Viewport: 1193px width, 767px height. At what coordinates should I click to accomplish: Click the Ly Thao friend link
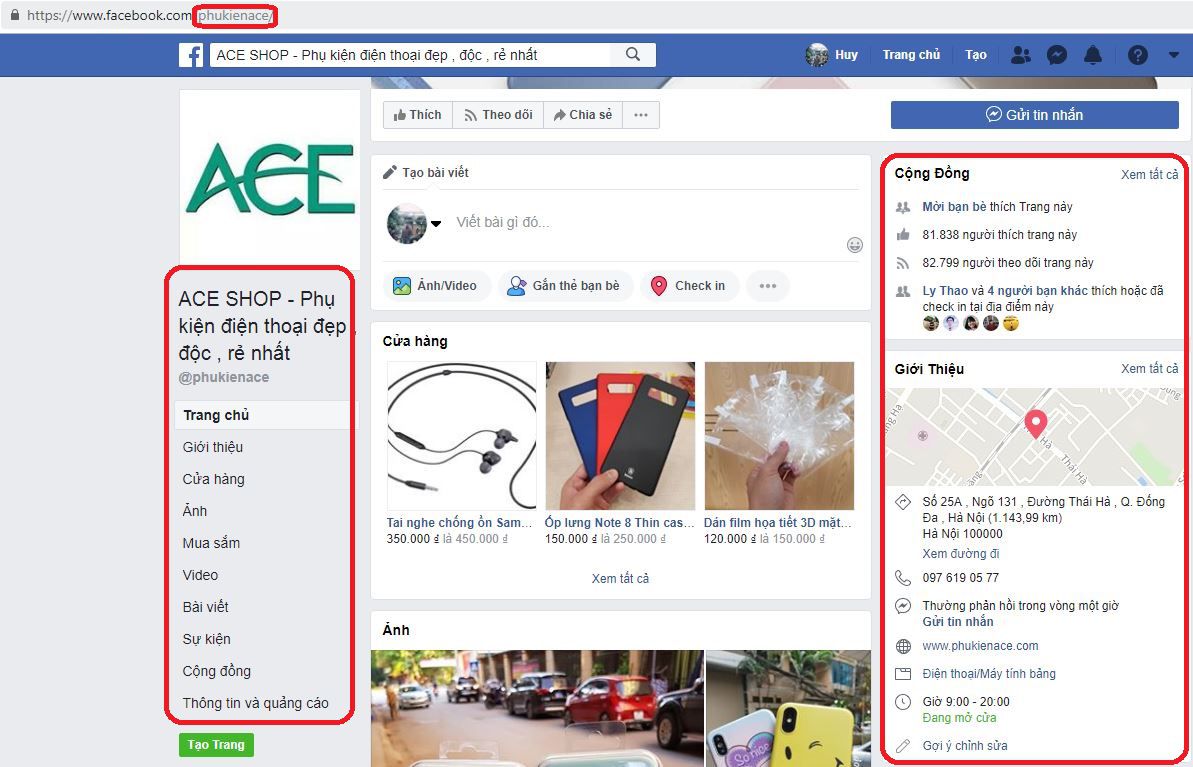tap(945, 291)
